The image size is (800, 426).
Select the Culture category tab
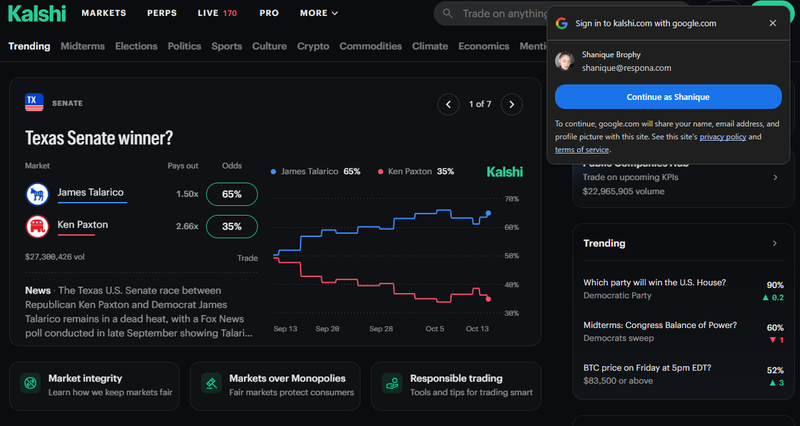(269, 46)
